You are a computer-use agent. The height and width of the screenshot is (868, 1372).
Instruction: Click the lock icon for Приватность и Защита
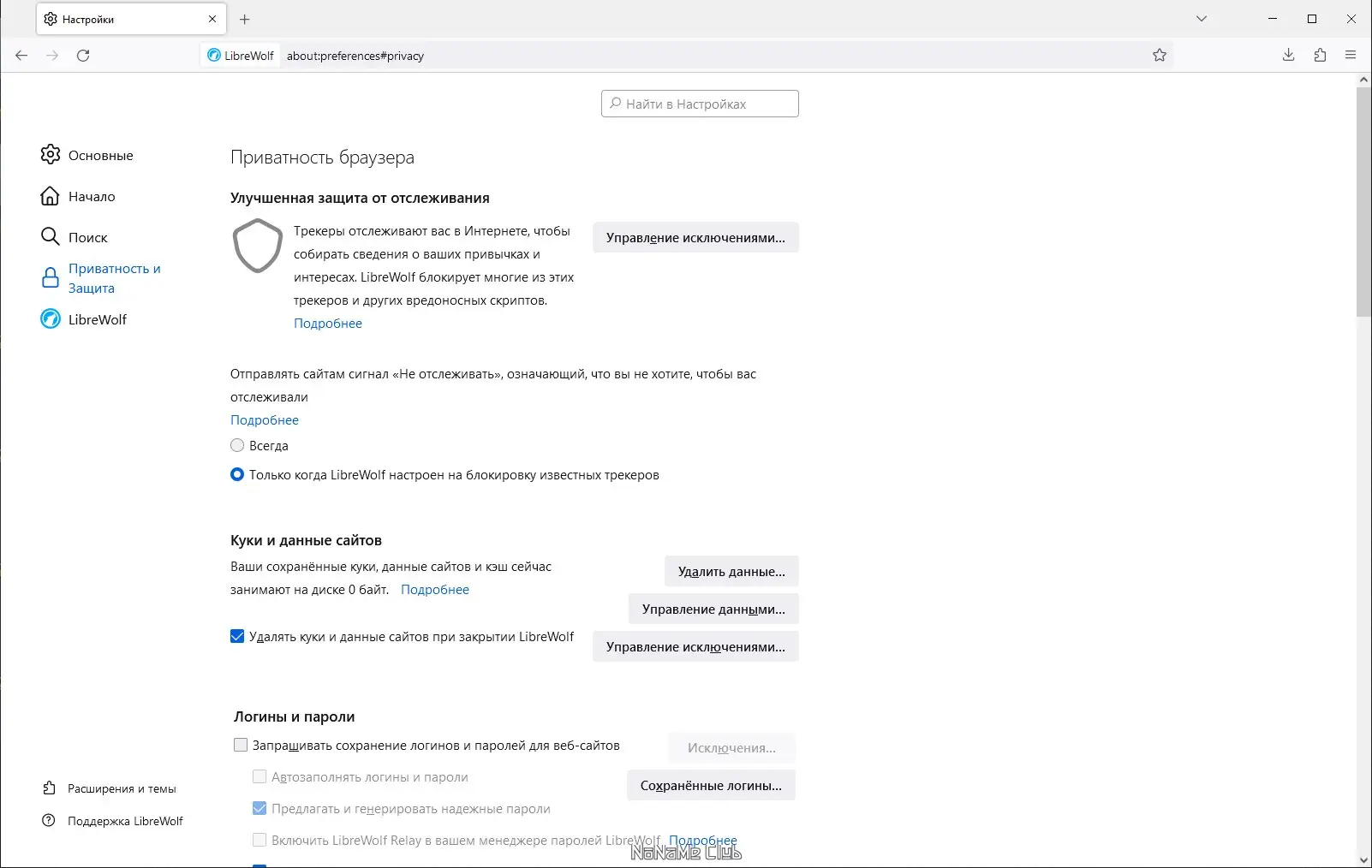tap(51, 278)
